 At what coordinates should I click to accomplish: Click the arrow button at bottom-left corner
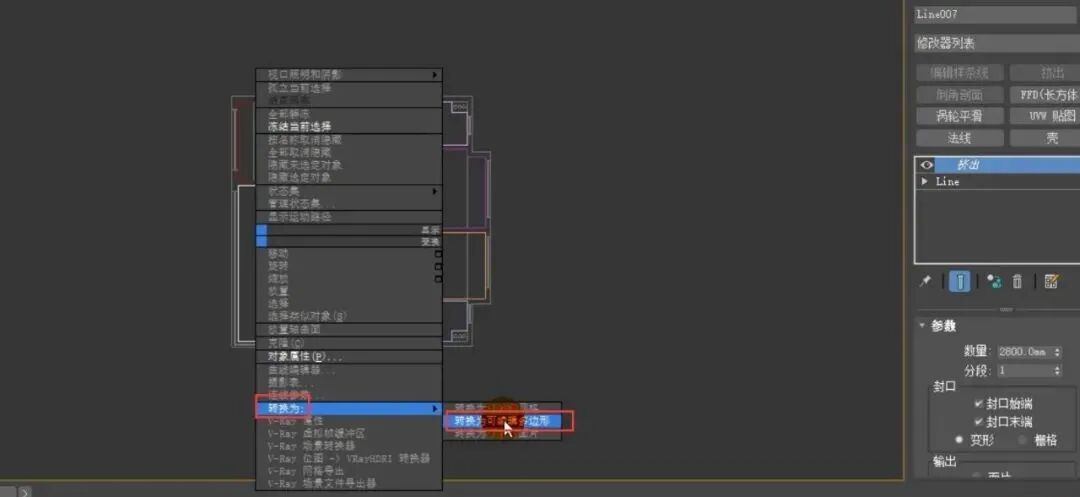point(25,491)
